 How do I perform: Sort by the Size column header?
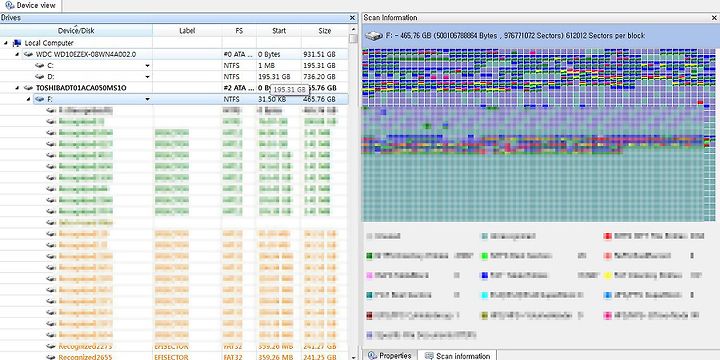[325, 31]
